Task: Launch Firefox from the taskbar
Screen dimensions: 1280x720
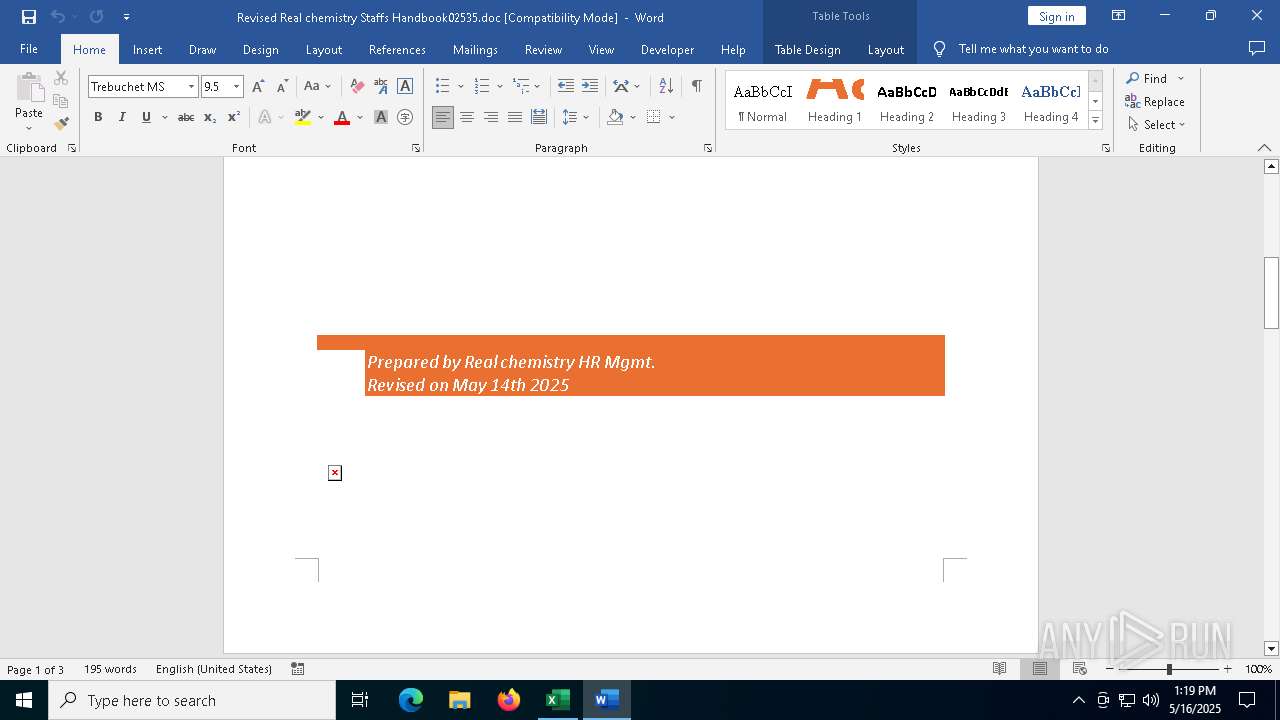Action: pos(509,700)
